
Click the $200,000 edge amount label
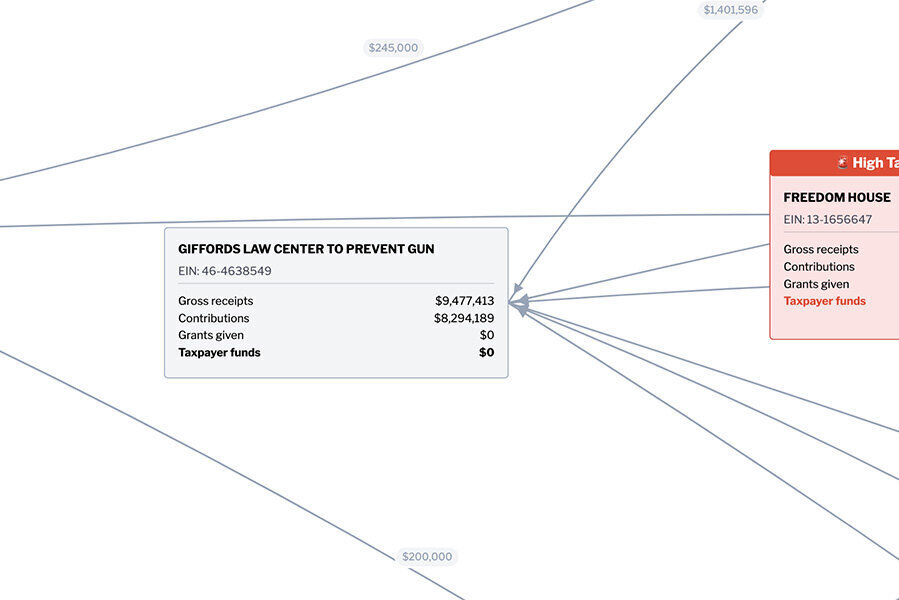pos(427,556)
